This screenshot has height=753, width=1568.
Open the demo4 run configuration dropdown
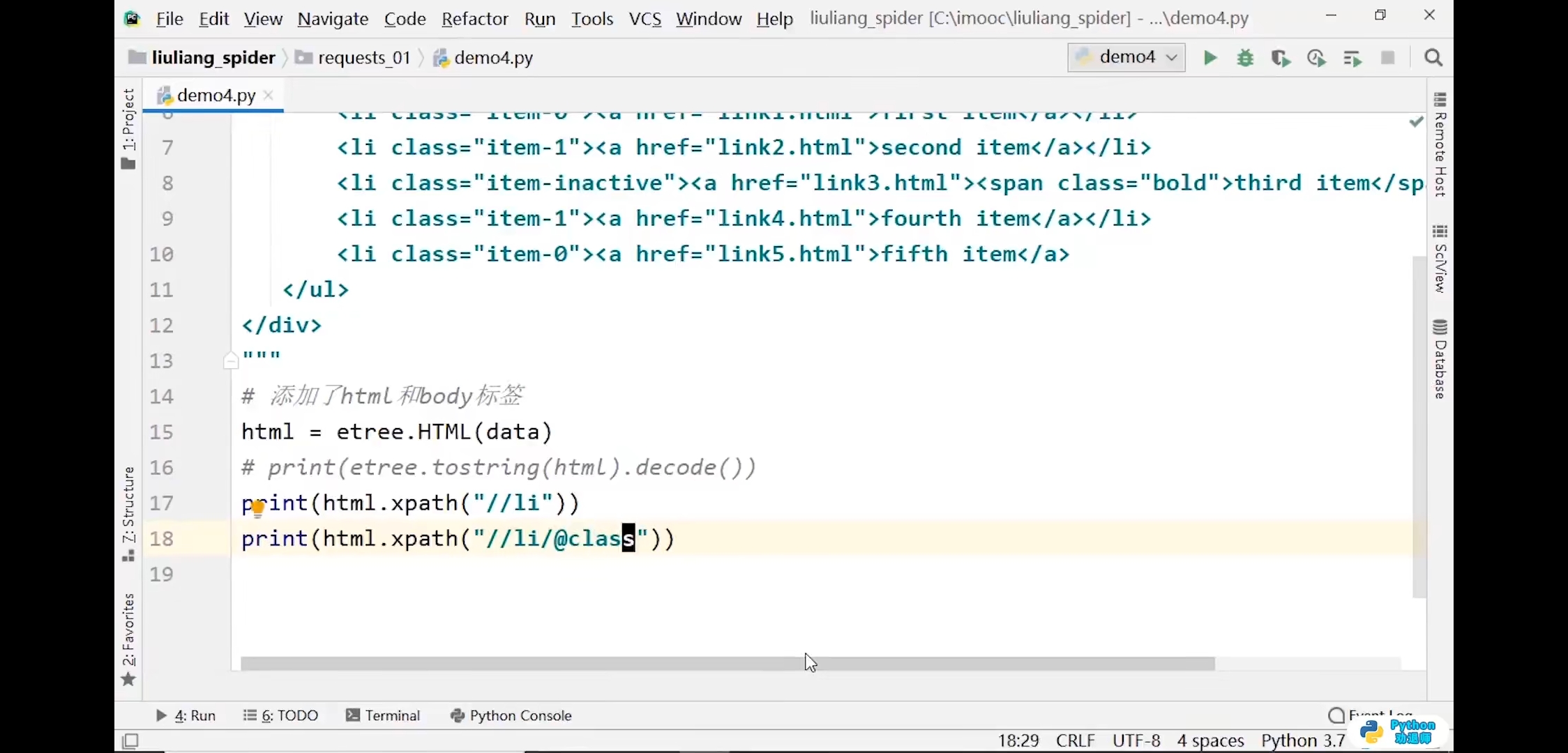click(1126, 57)
